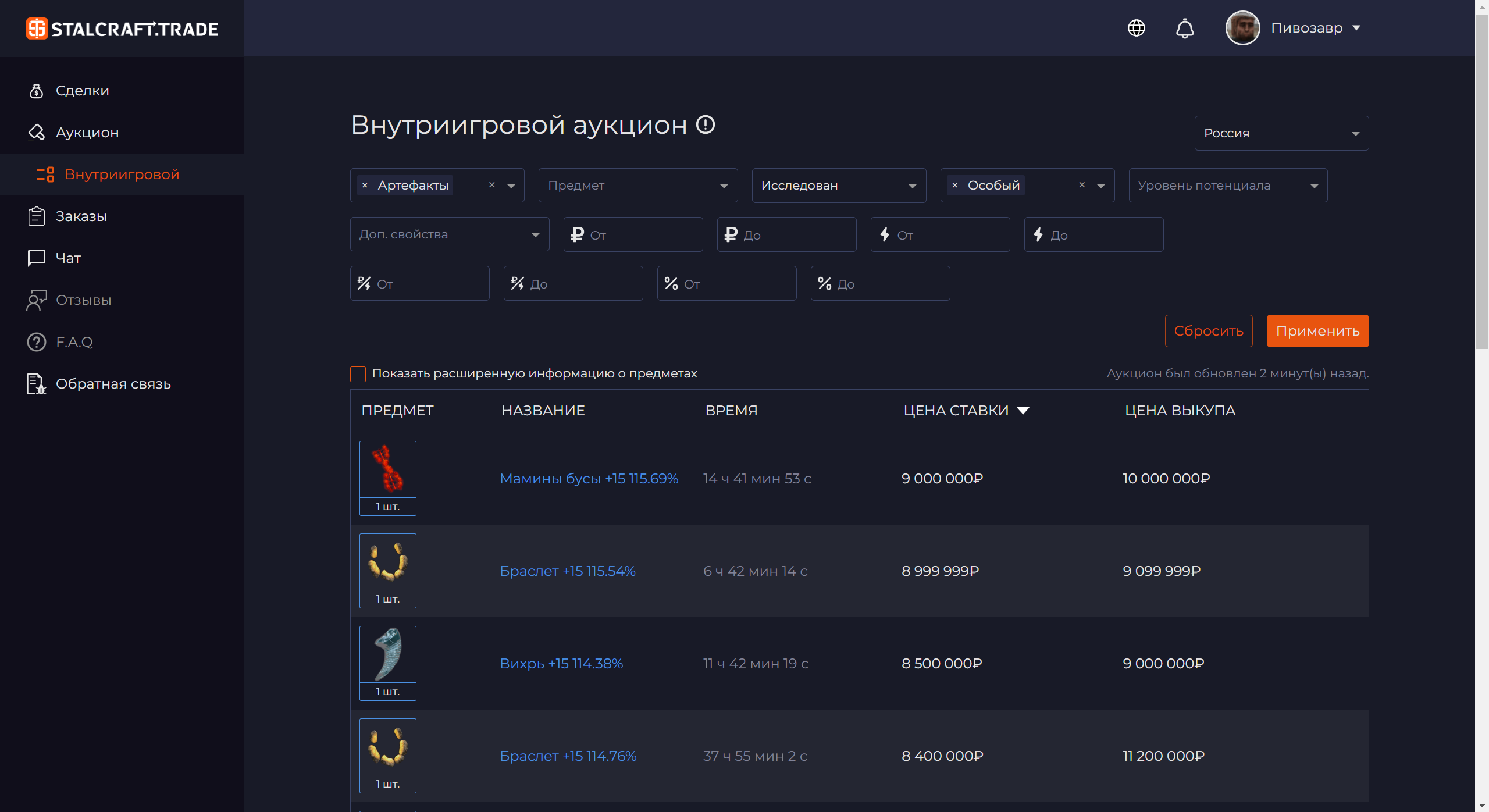
Task: Click the info icon beside Внутриигровой аукцион
Action: coord(706,124)
